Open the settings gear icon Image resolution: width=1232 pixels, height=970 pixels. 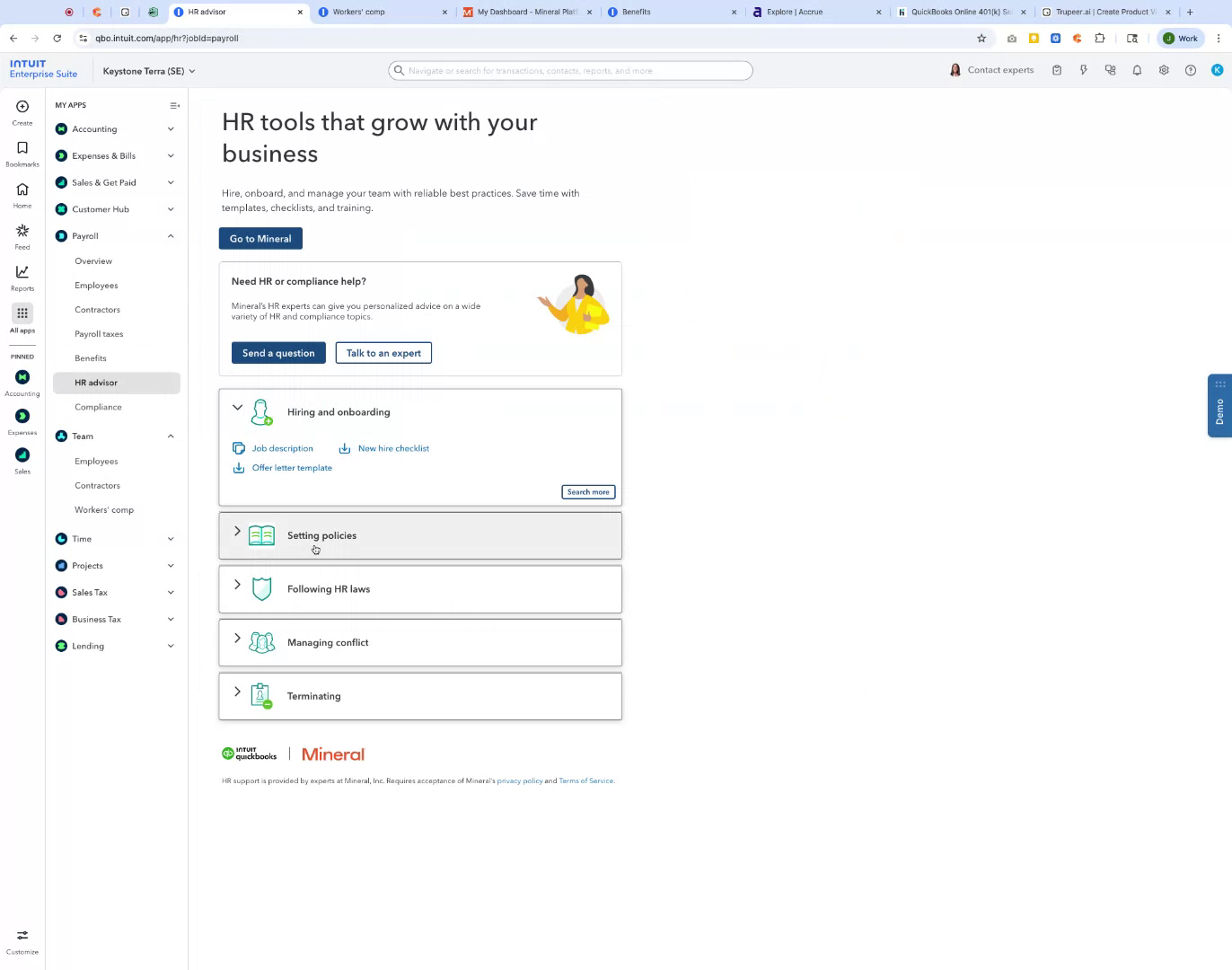point(1164,70)
